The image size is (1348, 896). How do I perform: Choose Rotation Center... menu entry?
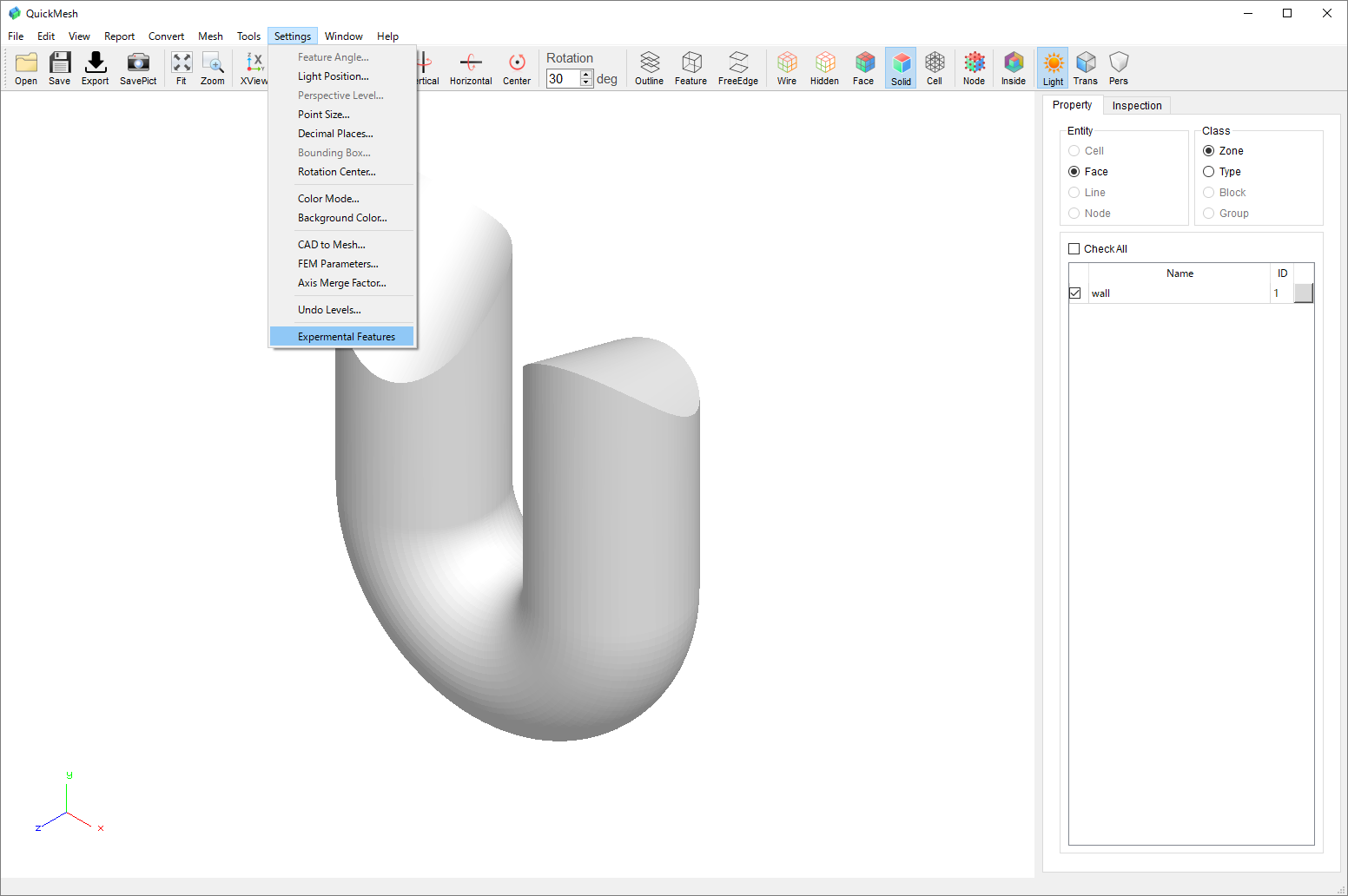coord(342,172)
